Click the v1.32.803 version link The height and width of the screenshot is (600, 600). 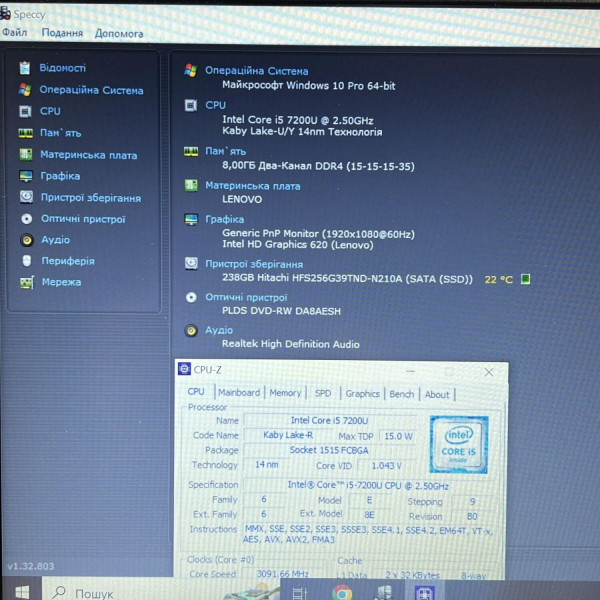pyautogui.click(x=31, y=566)
